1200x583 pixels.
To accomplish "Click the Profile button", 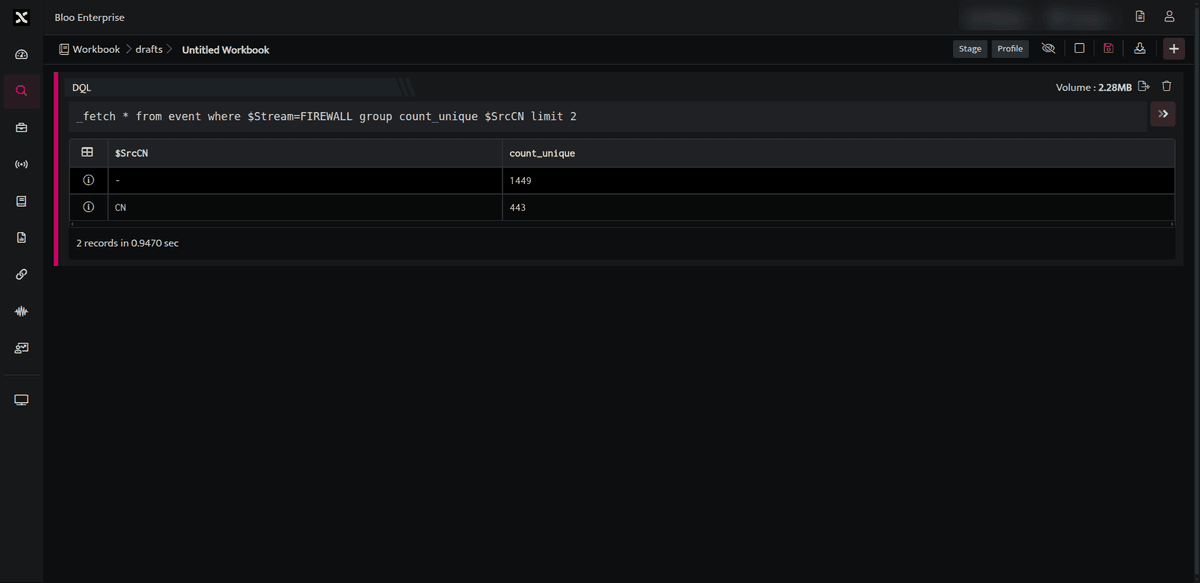I will click(1010, 49).
